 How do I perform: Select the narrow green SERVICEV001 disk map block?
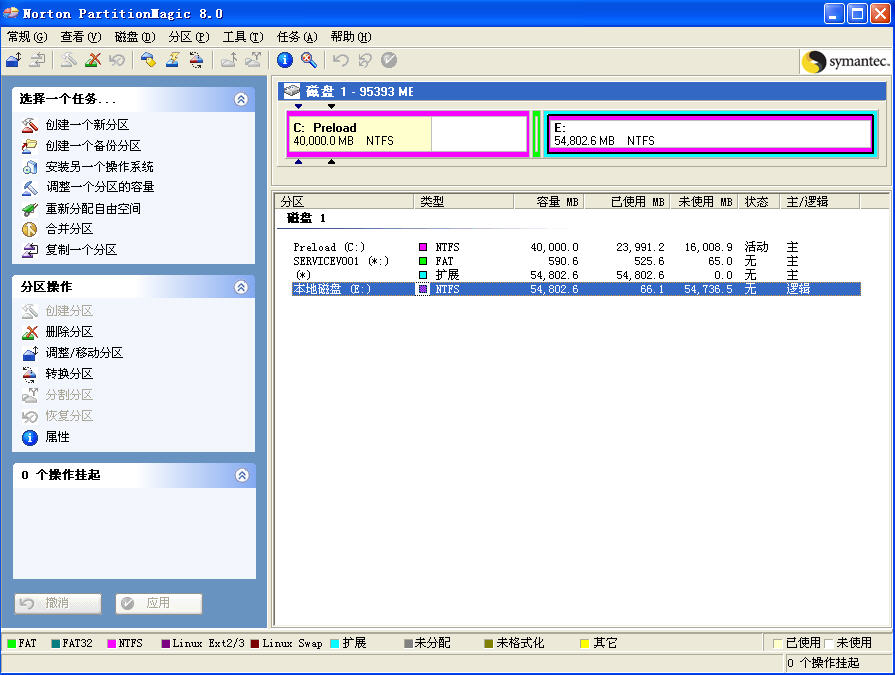click(x=537, y=134)
